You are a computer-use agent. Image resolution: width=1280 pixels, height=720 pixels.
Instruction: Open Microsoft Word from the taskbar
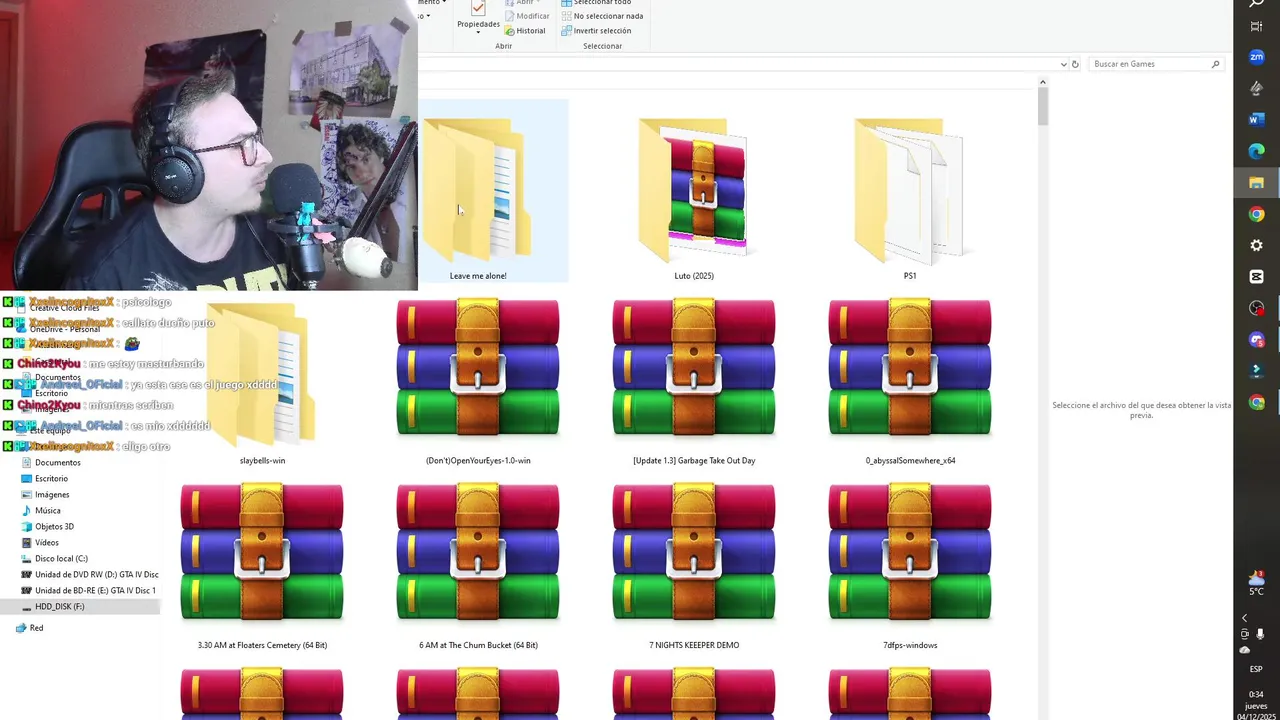click(1257, 119)
